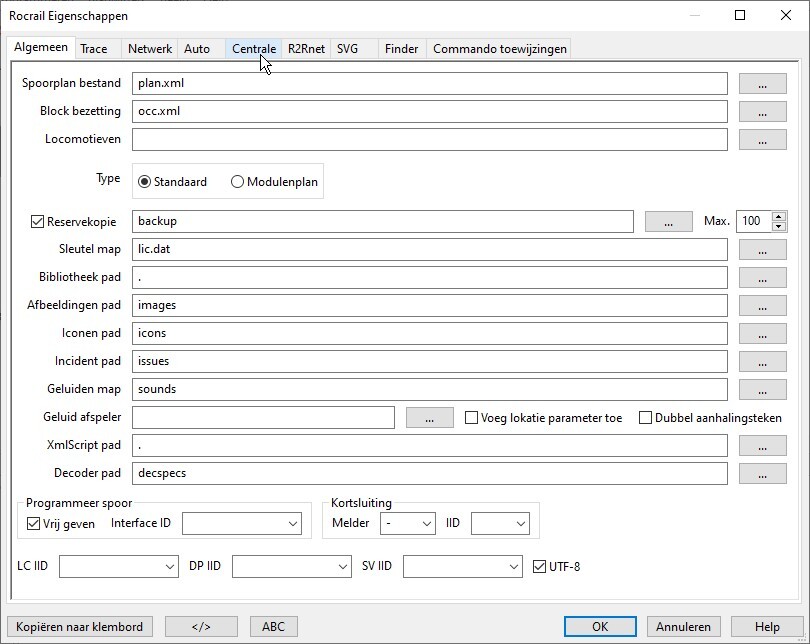810x644 pixels.
Task: Expand the DP IID dropdown
Action: click(292, 567)
